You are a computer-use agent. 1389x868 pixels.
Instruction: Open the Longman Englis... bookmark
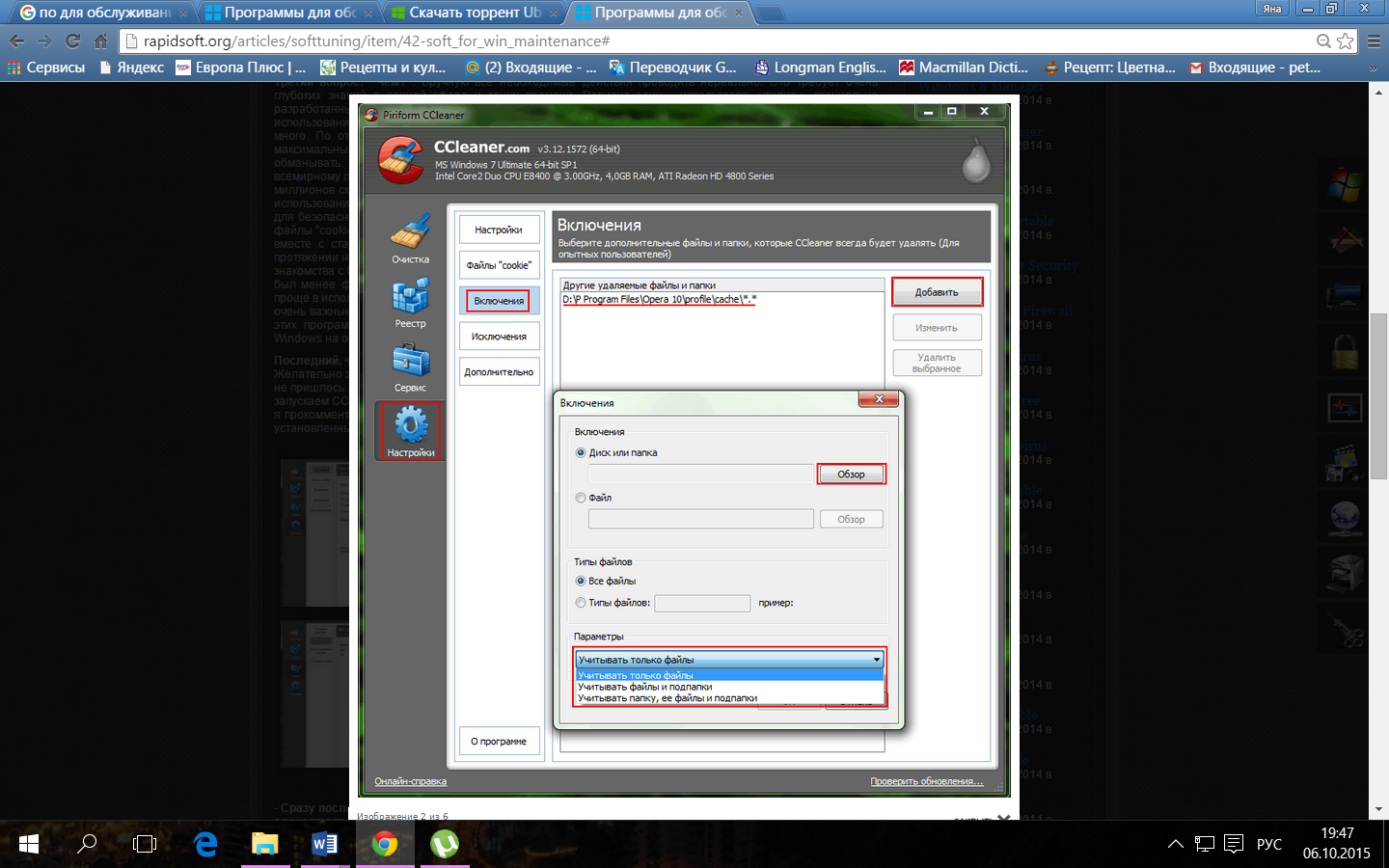coord(820,68)
